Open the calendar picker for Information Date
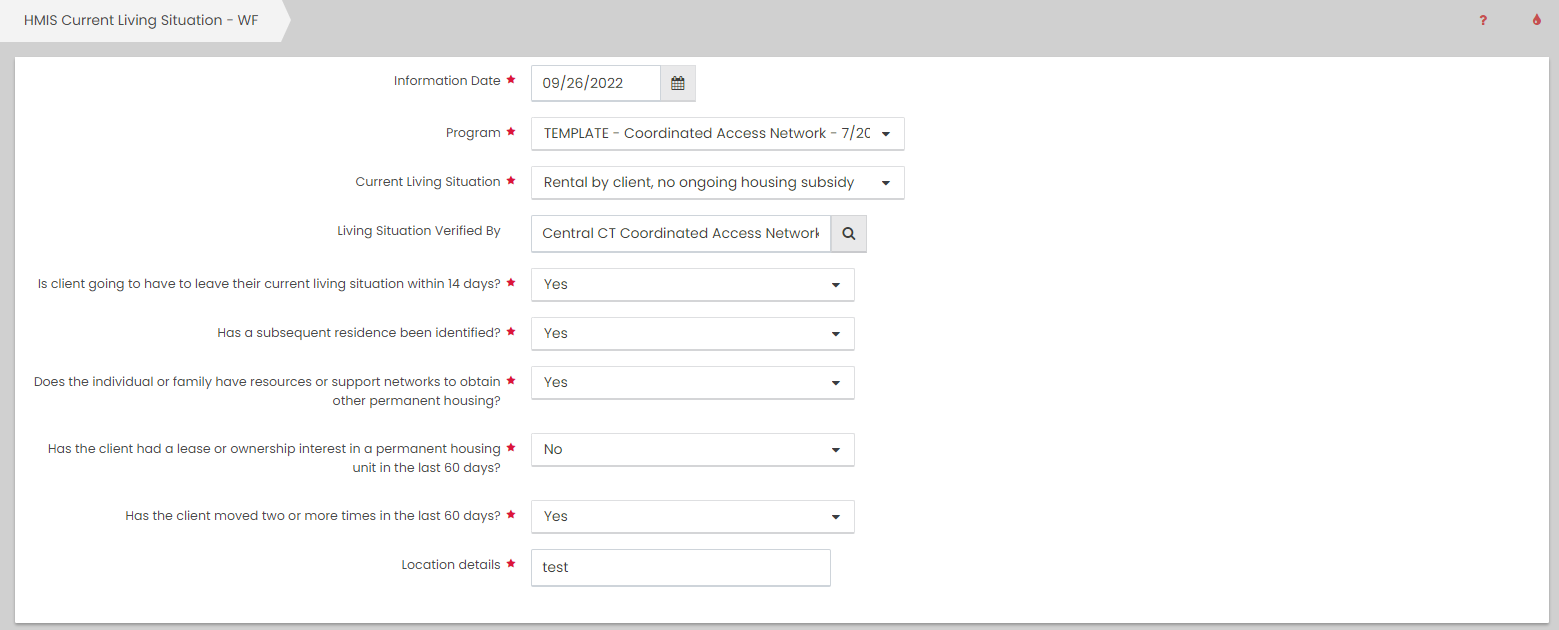 pos(677,84)
